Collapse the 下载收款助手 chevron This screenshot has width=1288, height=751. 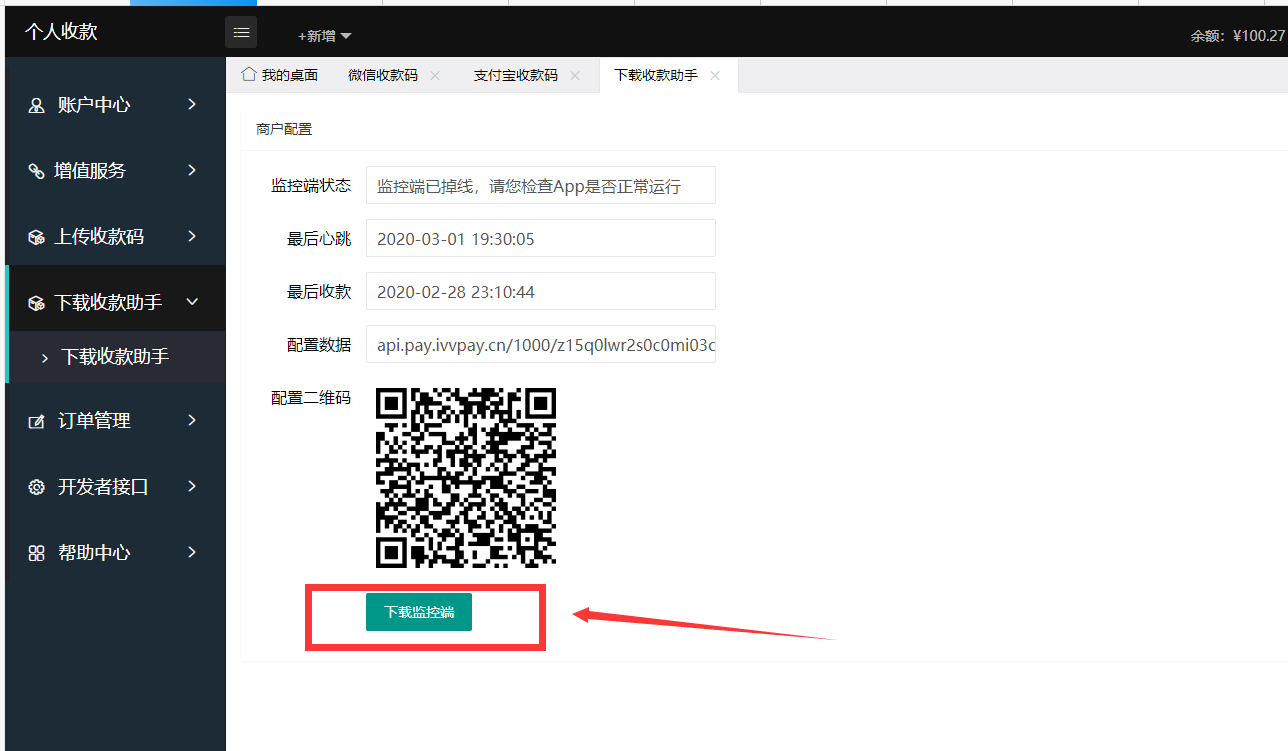coord(193,302)
